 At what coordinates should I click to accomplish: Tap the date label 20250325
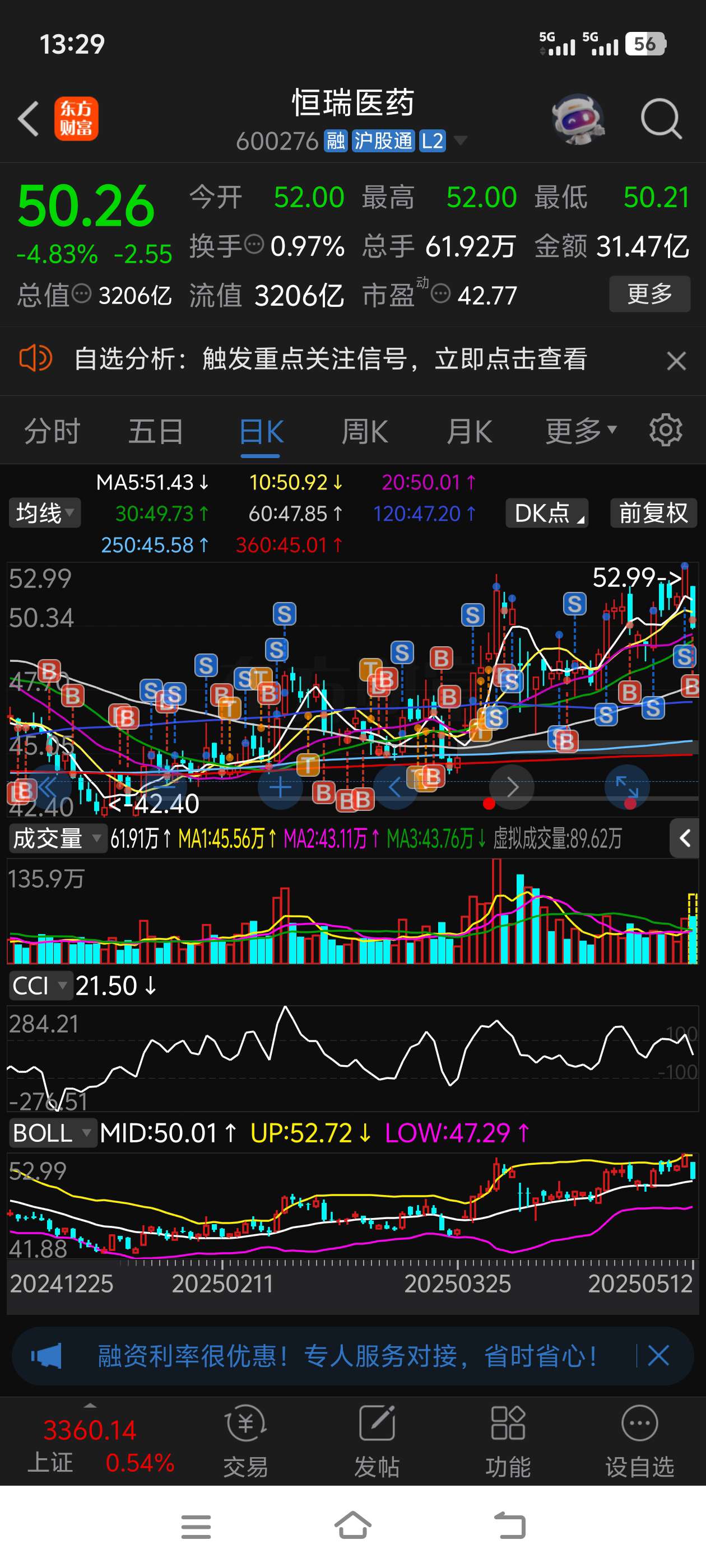pyautogui.click(x=457, y=1284)
